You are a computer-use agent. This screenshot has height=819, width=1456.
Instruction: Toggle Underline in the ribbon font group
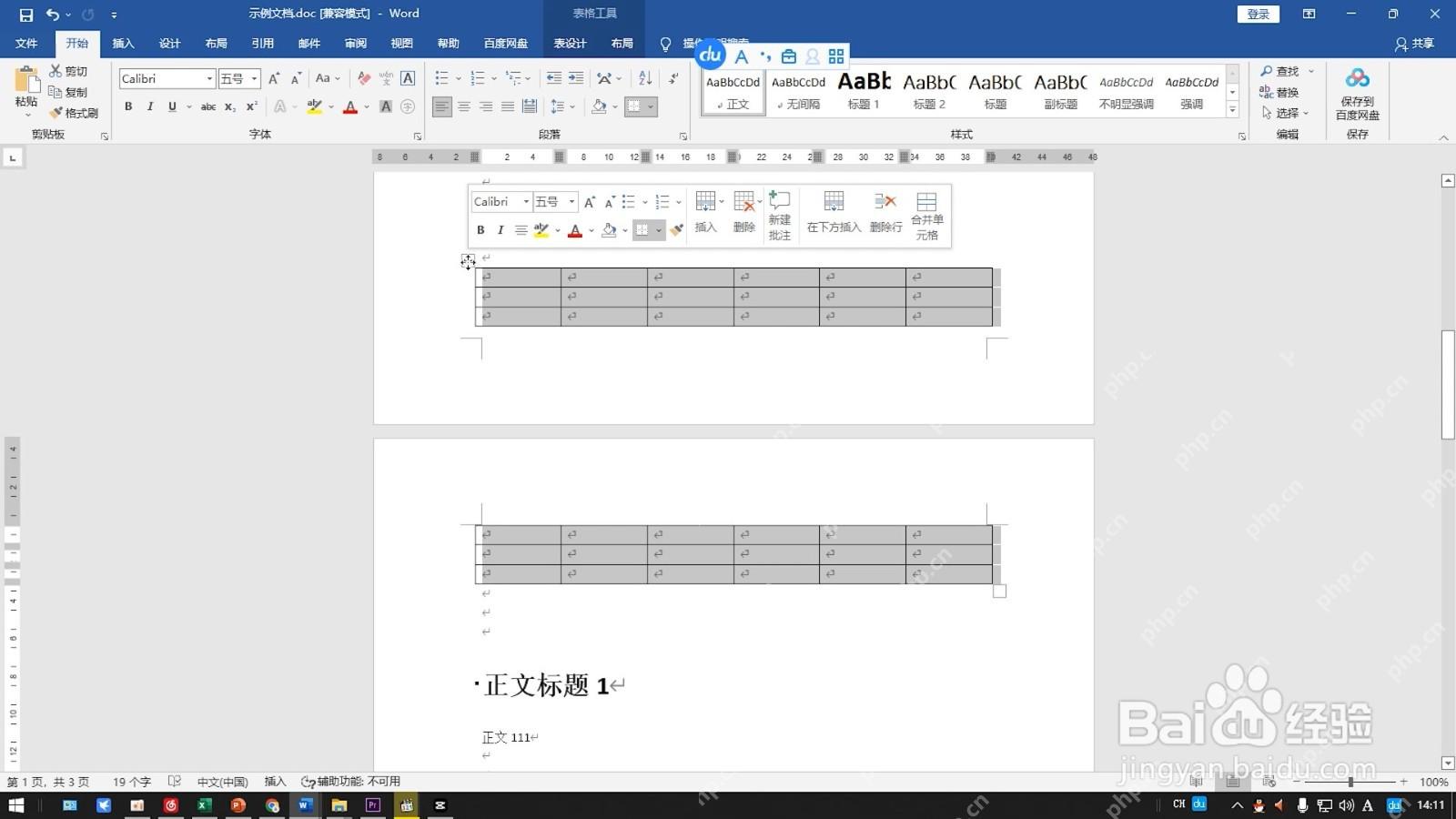pos(172,106)
